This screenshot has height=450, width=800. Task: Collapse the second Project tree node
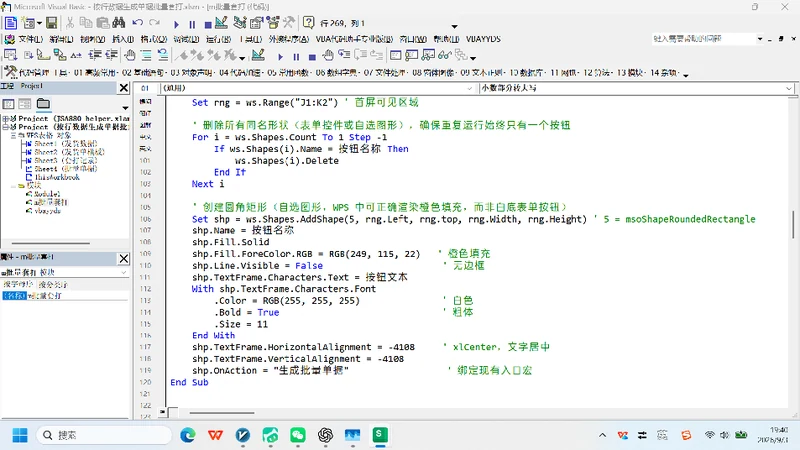click(x=5, y=127)
